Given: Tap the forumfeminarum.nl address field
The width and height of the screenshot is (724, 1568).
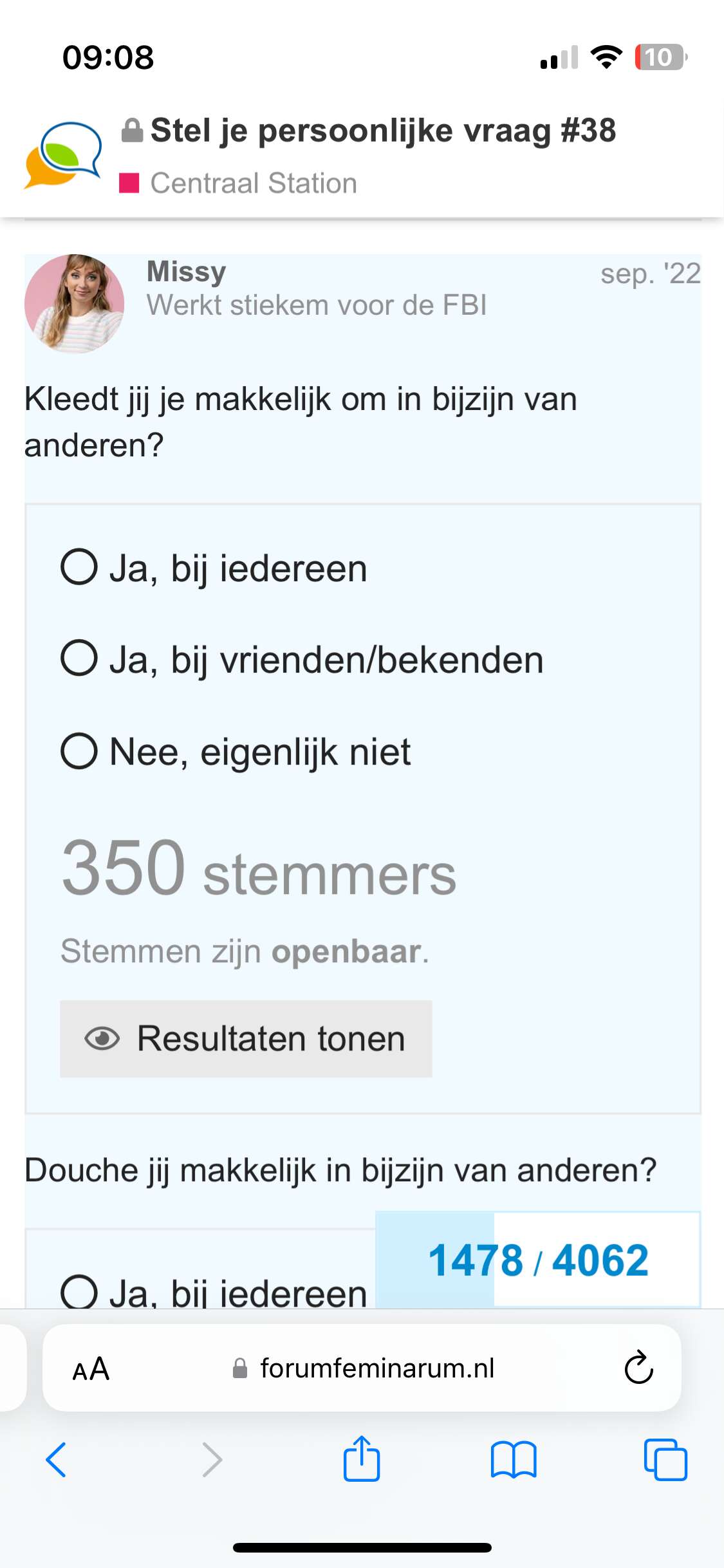Looking at the screenshot, I should (377, 1368).
